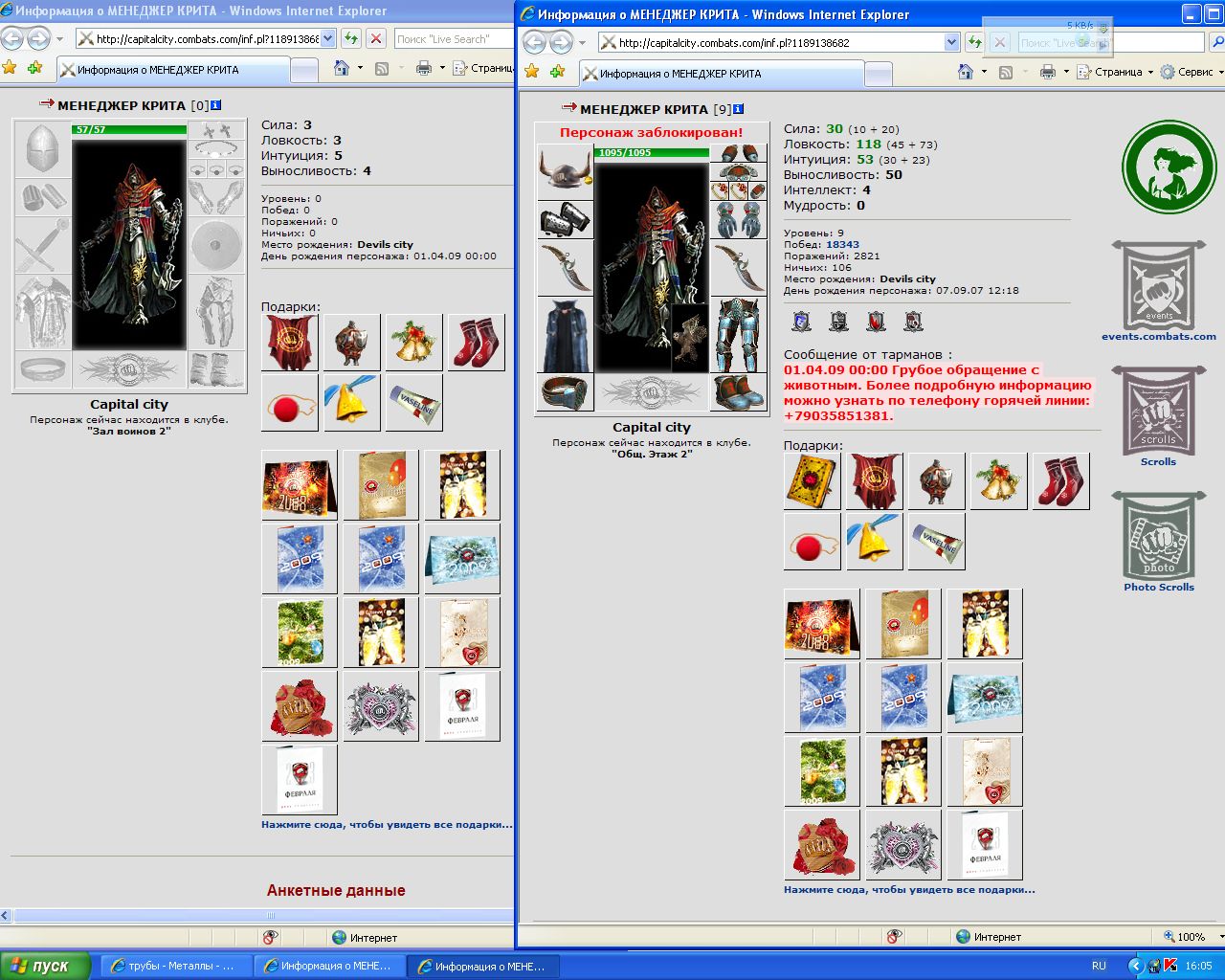
Task: Click the green woman silhouette logo
Action: coord(1169,167)
